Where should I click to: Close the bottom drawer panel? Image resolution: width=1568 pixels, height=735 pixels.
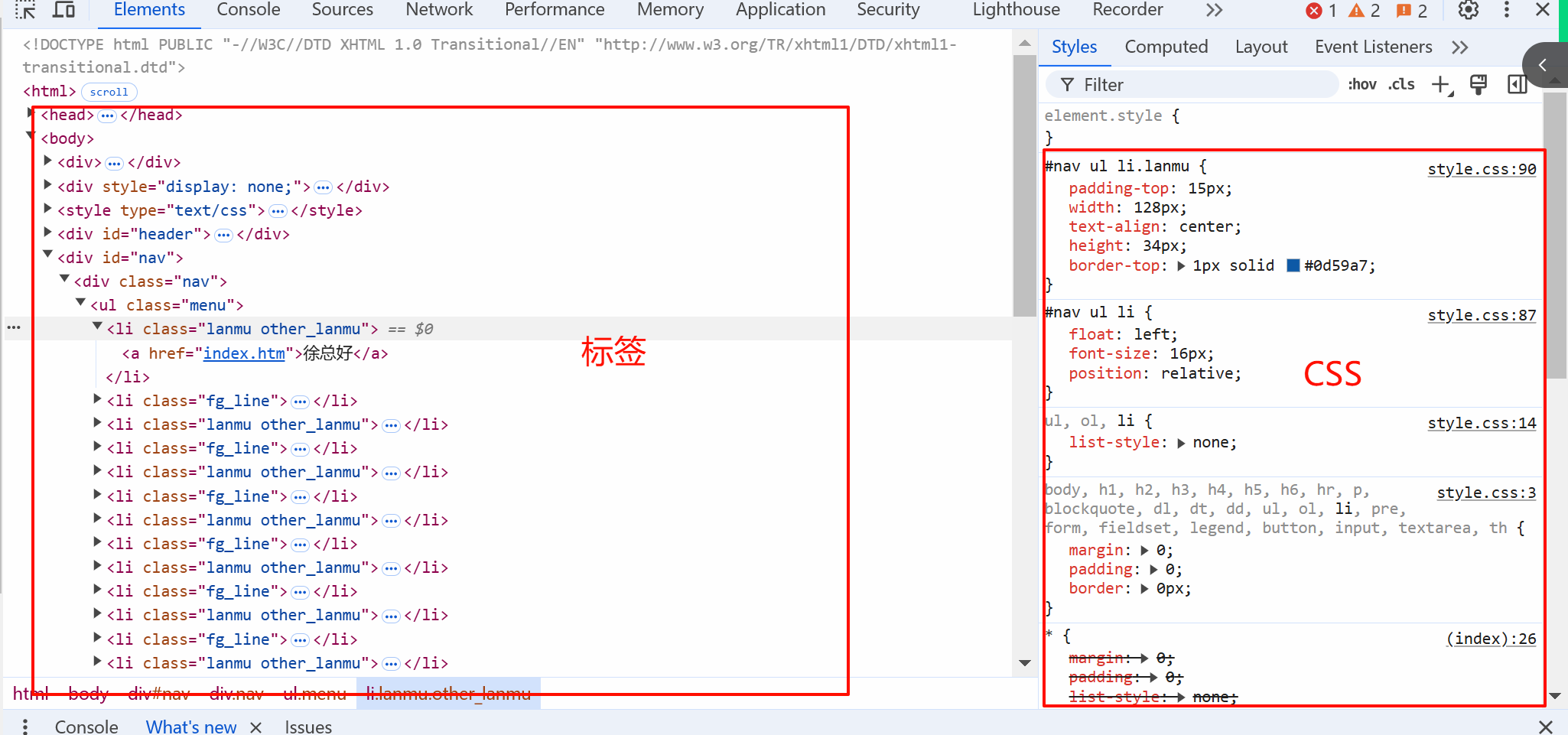click(x=1545, y=727)
